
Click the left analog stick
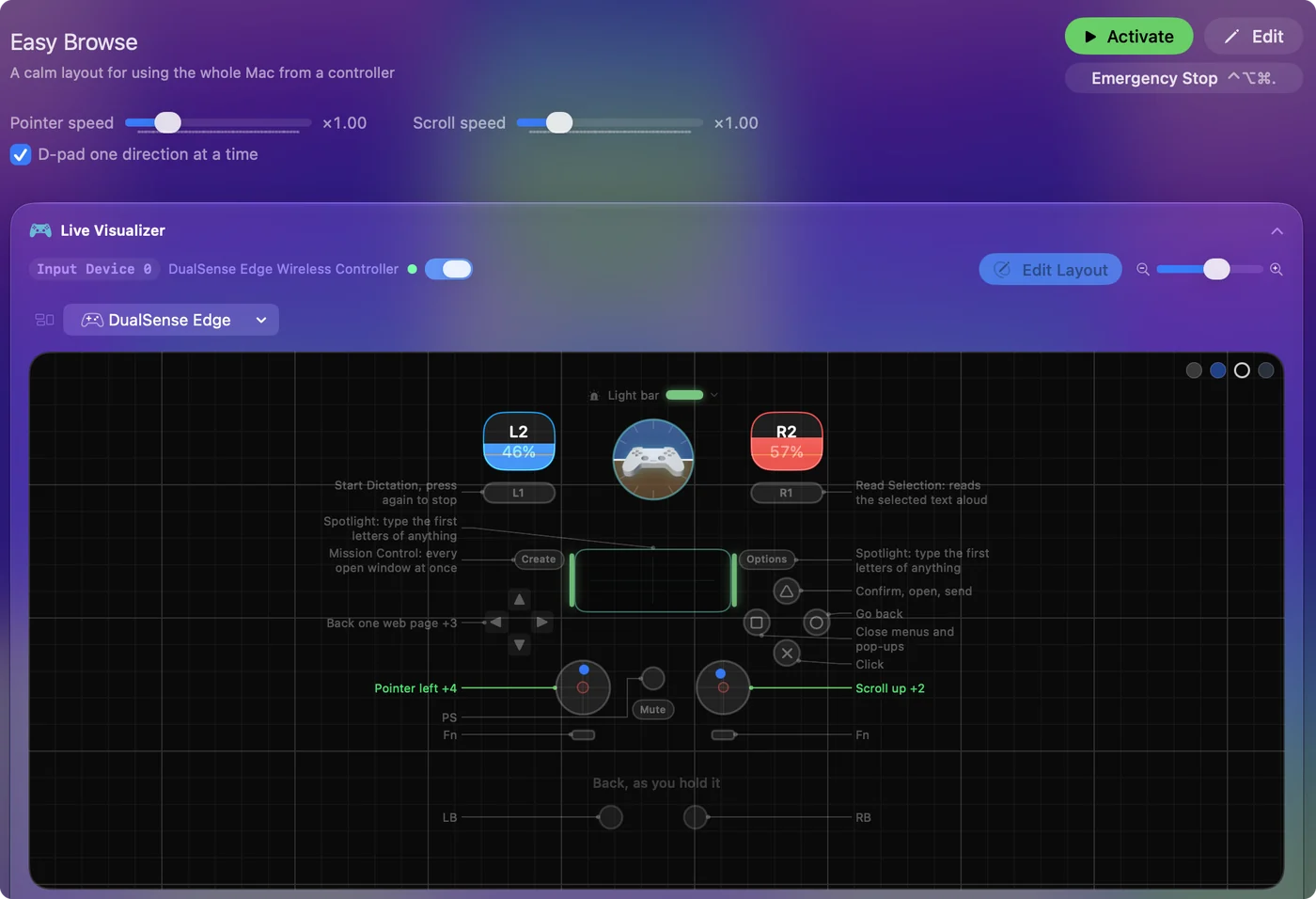tap(583, 687)
